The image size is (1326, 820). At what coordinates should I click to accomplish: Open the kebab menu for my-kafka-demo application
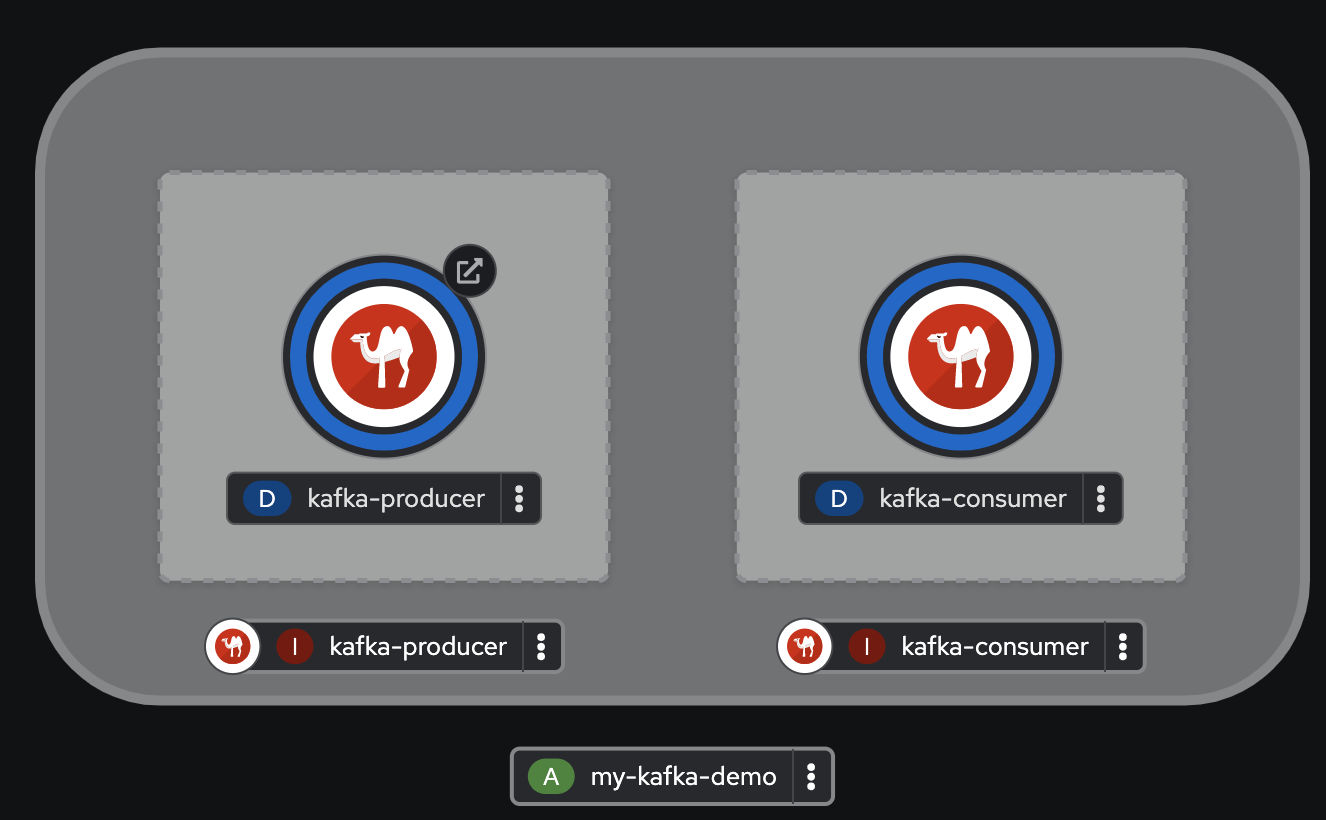tap(811, 776)
